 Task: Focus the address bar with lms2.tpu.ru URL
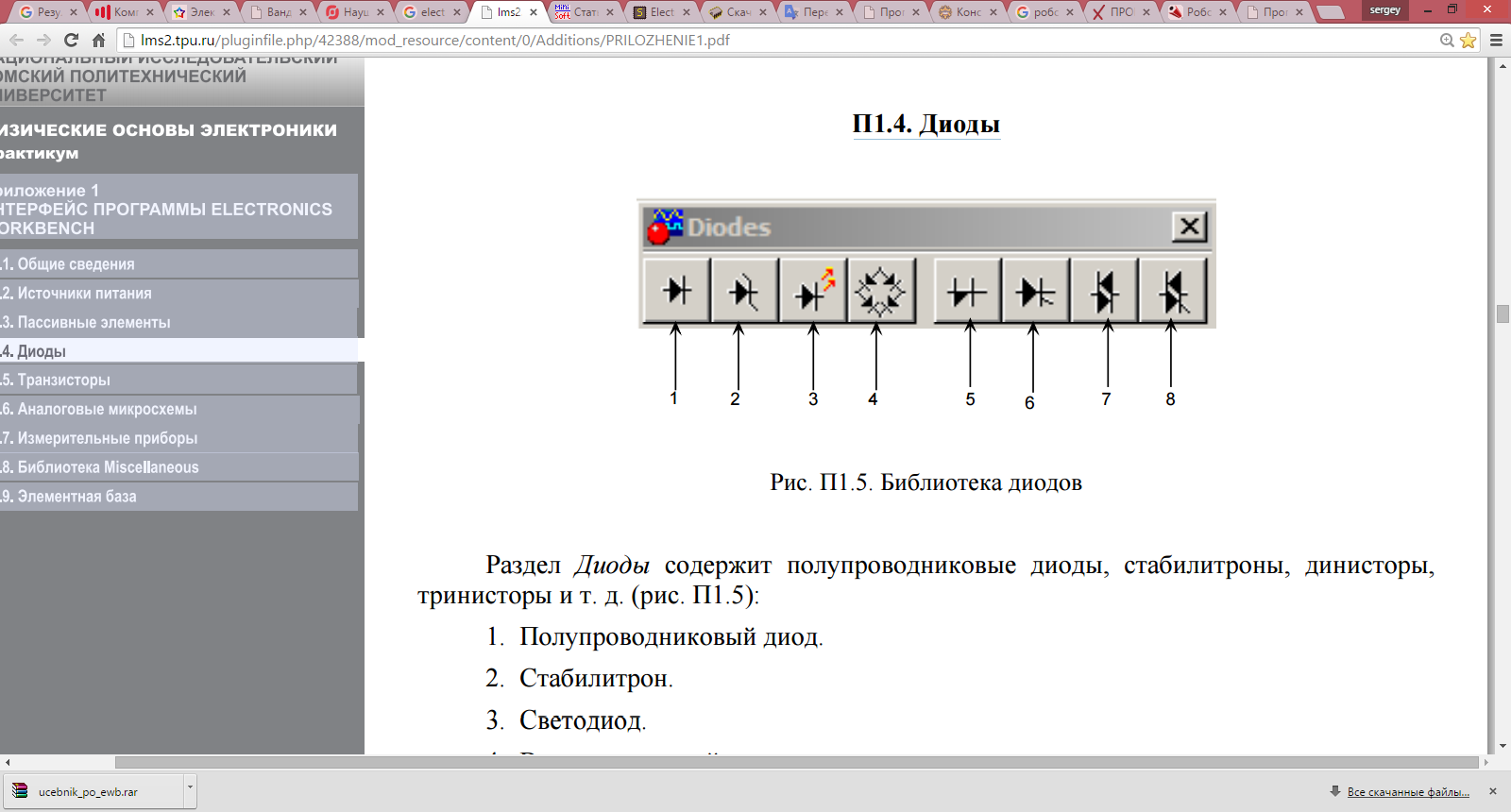pos(784,41)
